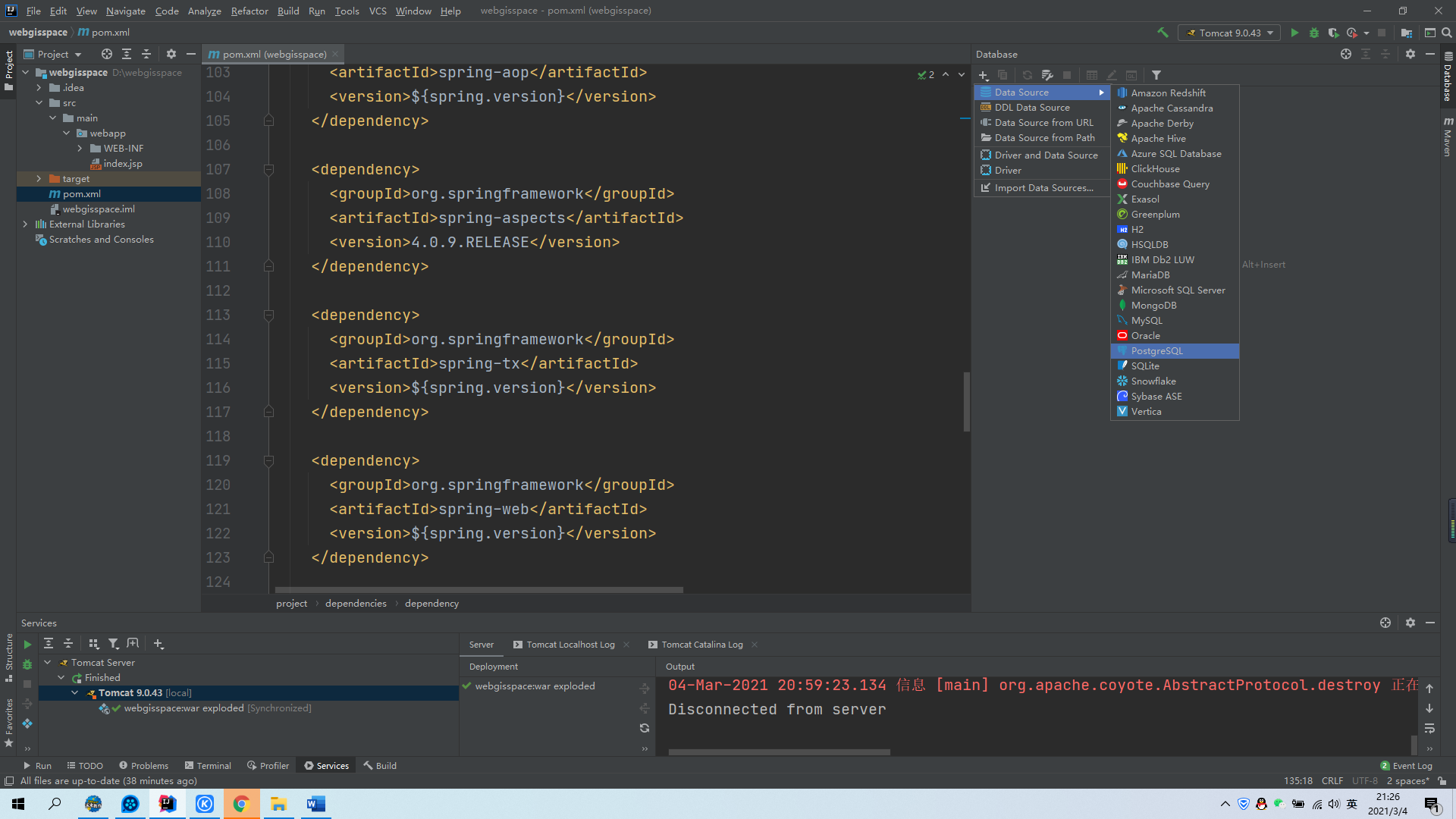Expand the target folder in project tree
1456x819 pixels.
[39, 179]
